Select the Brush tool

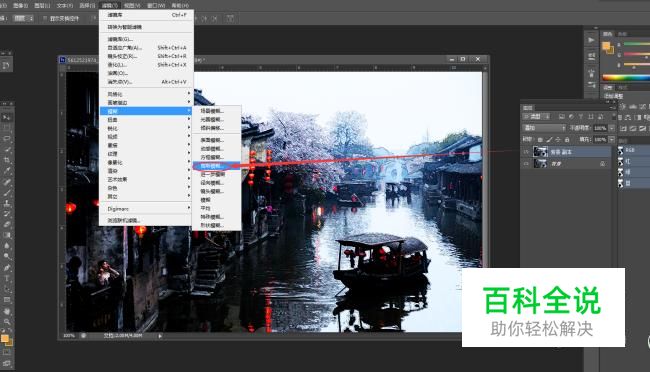tap(7, 192)
